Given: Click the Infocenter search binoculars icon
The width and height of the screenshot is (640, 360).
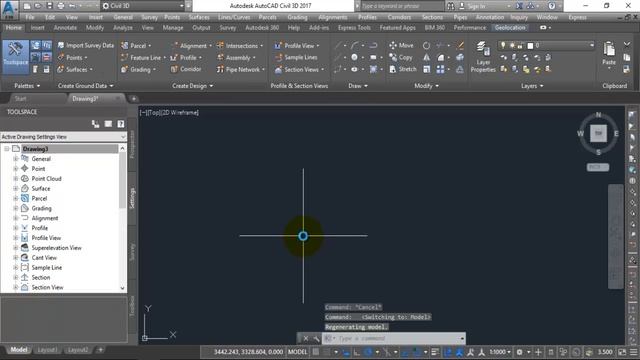Looking at the screenshot, I should click(x=451, y=6).
